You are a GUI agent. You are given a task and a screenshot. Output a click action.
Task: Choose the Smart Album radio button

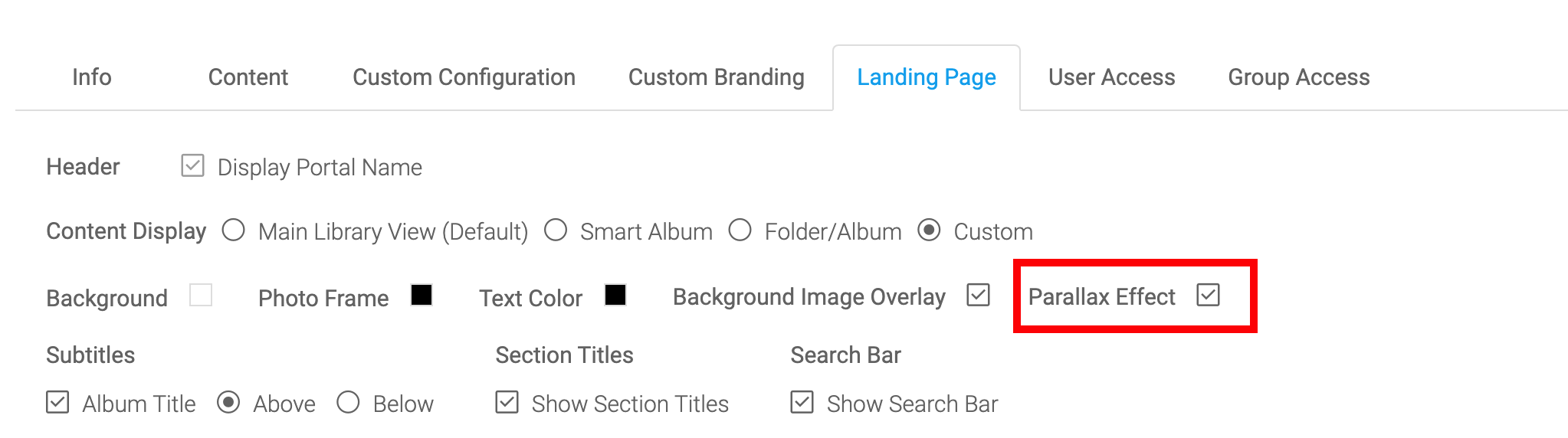[556, 230]
